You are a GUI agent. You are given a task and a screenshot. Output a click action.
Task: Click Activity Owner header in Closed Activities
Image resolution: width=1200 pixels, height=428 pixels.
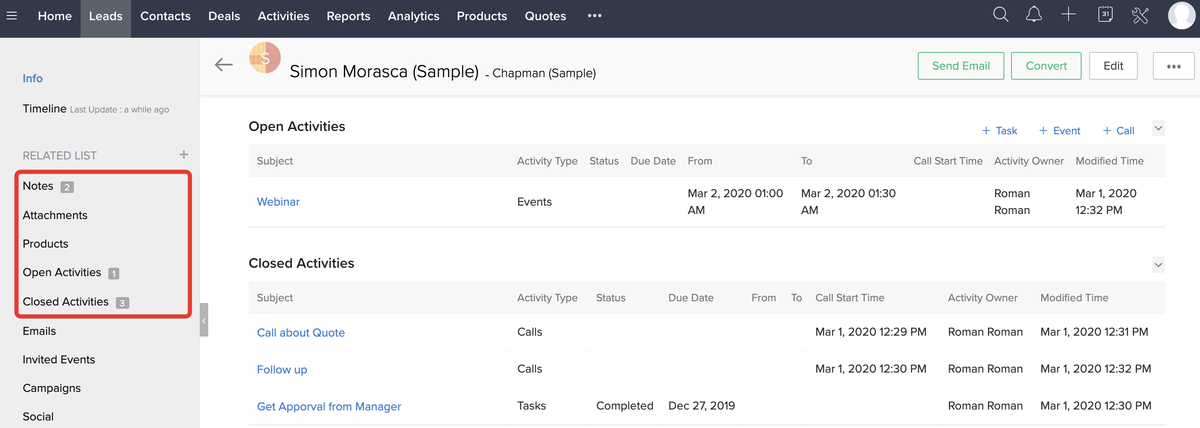[983, 298]
